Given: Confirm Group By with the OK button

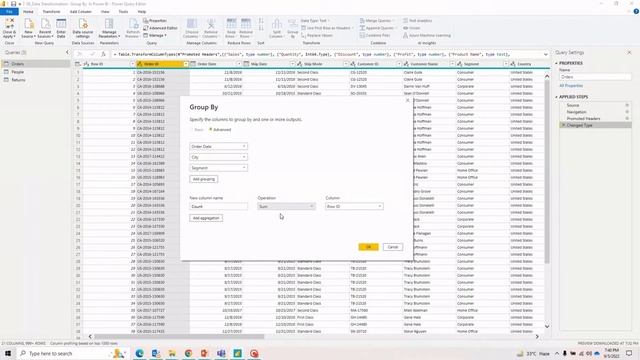Looking at the screenshot, I should click(x=369, y=247).
